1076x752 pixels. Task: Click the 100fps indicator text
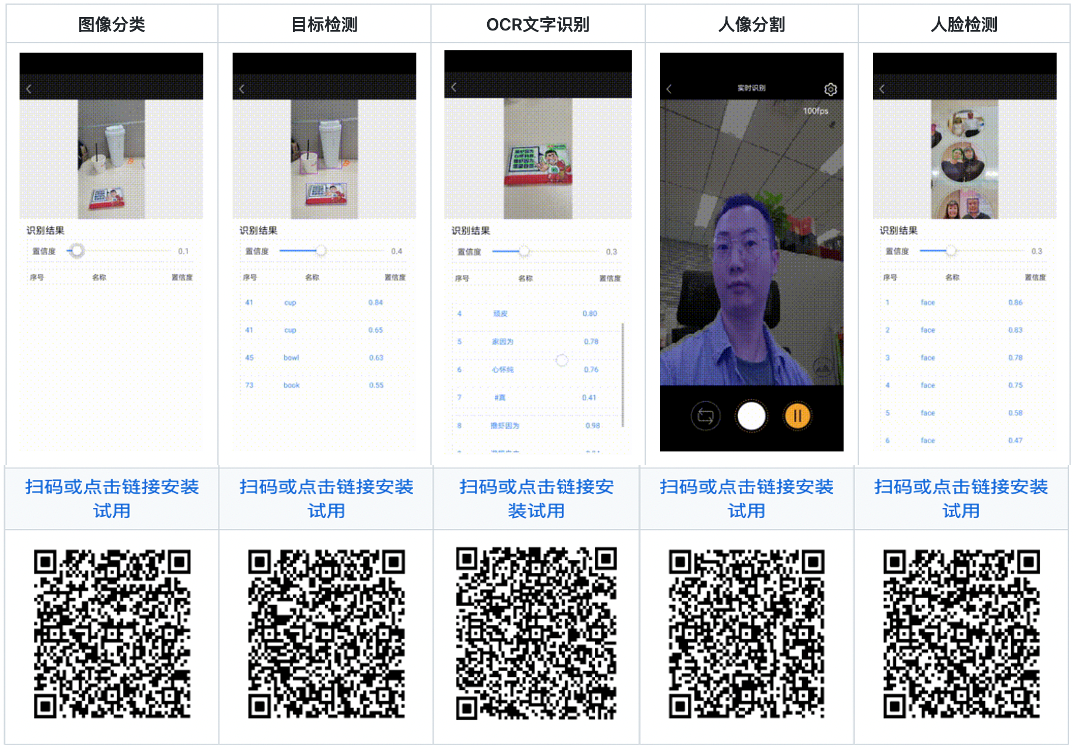click(816, 111)
